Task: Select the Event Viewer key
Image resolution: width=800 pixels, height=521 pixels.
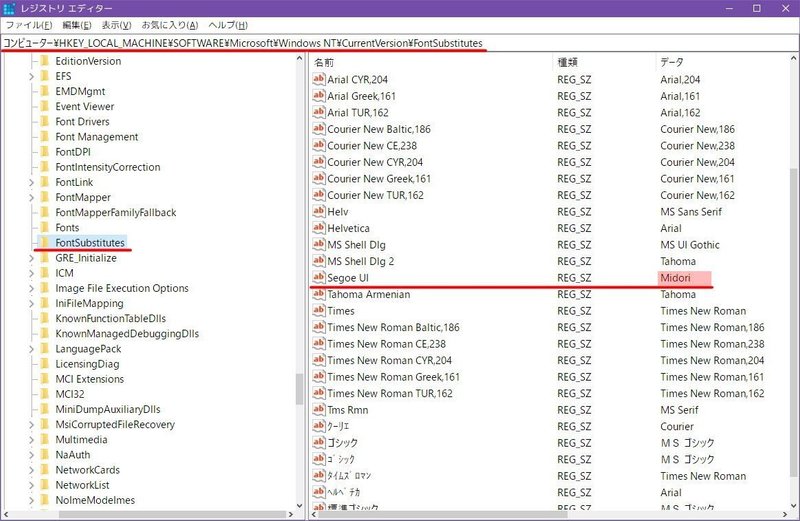Action: [85, 106]
